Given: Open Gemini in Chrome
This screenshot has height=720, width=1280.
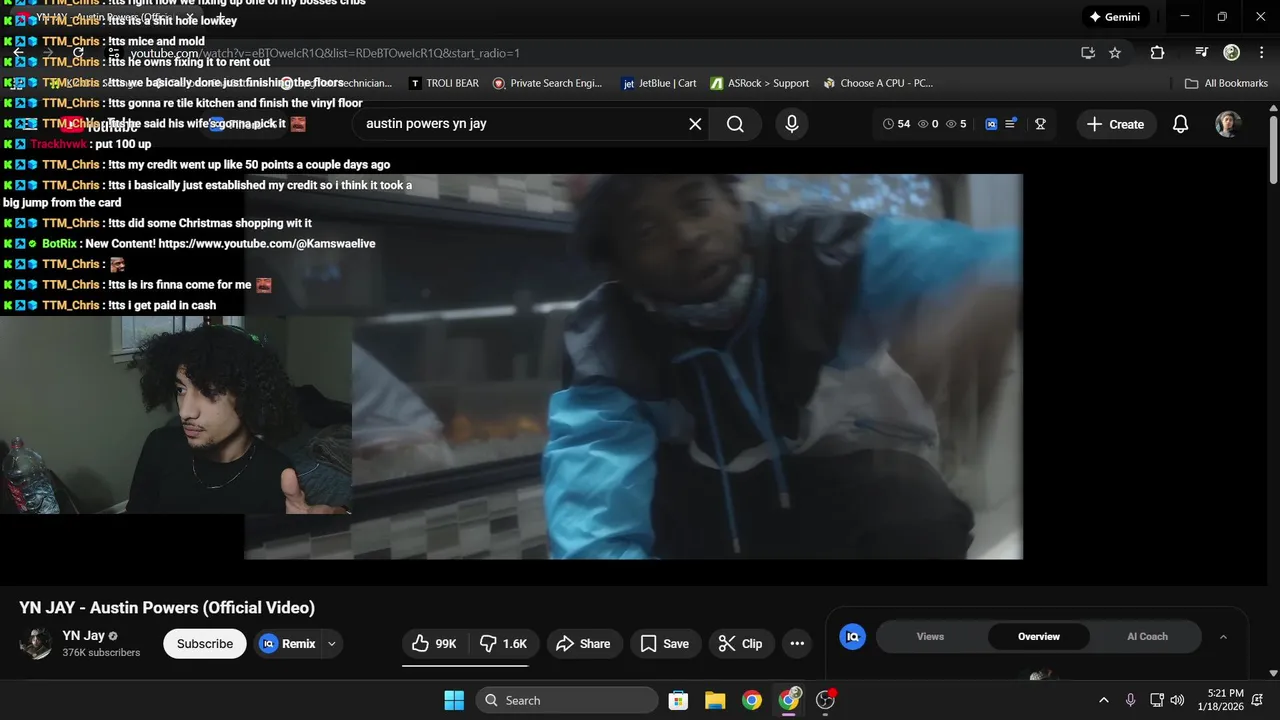Looking at the screenshot, I should coord(1115,17).
